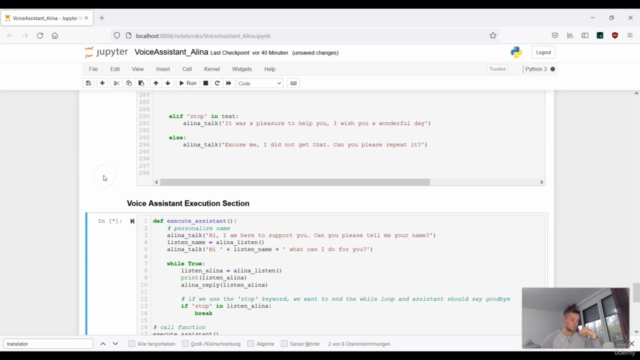
Task: Open the red shield extension icon
Action: point(615,36)
